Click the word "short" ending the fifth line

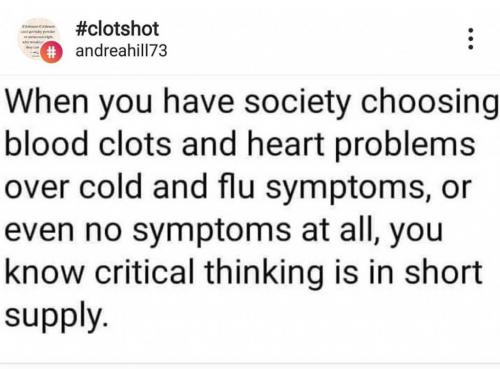click(443, 272)
